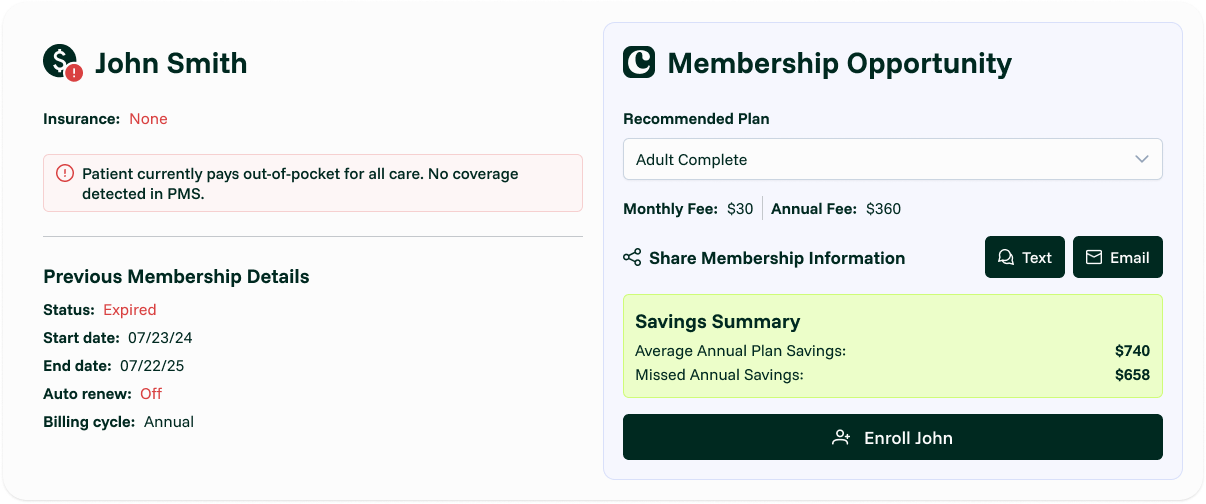The height and width of the screenshot is (504, 1206).
Task: Click the green Savings Summary panel
Action: (892, 345)
